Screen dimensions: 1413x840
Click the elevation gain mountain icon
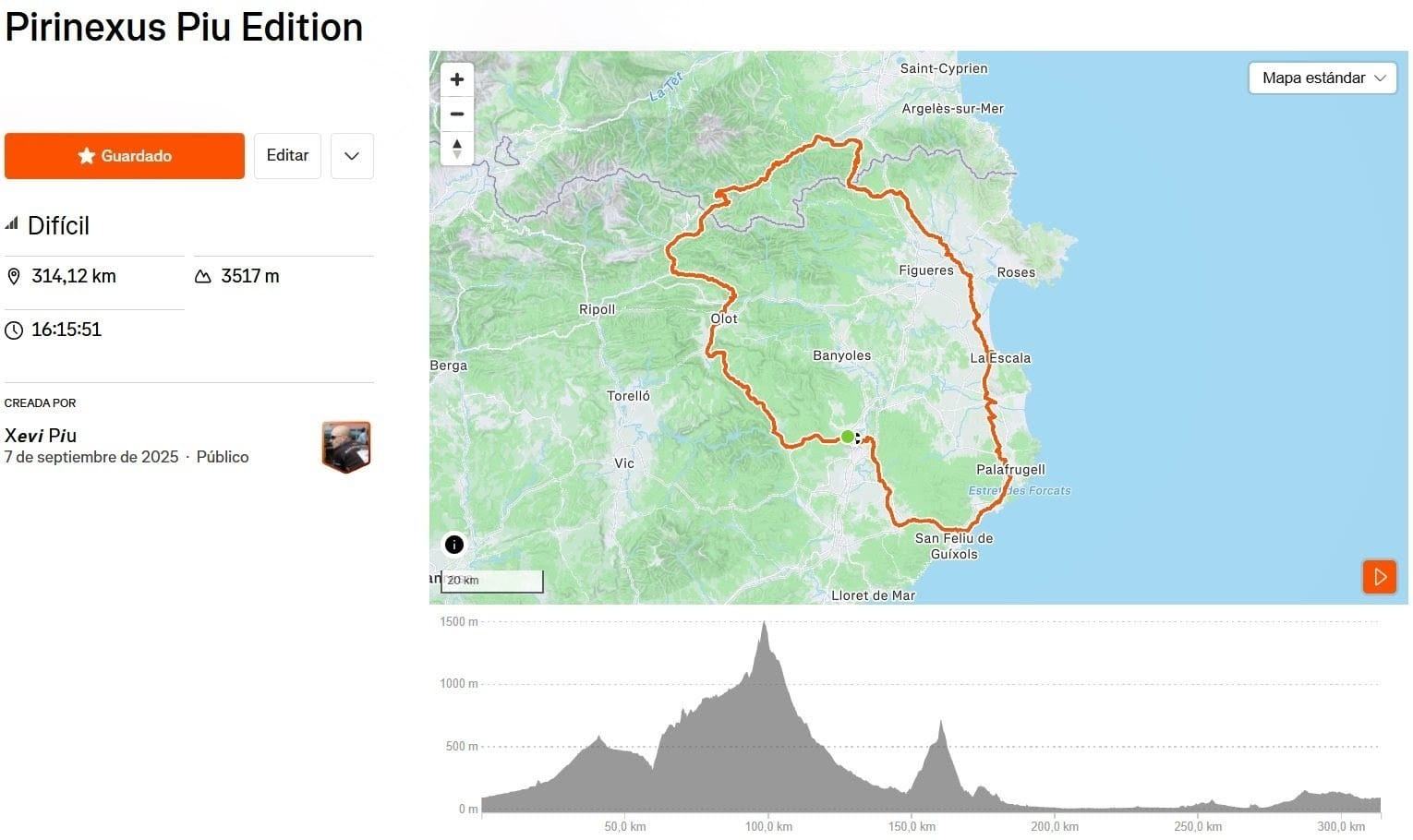coord(203,276)
